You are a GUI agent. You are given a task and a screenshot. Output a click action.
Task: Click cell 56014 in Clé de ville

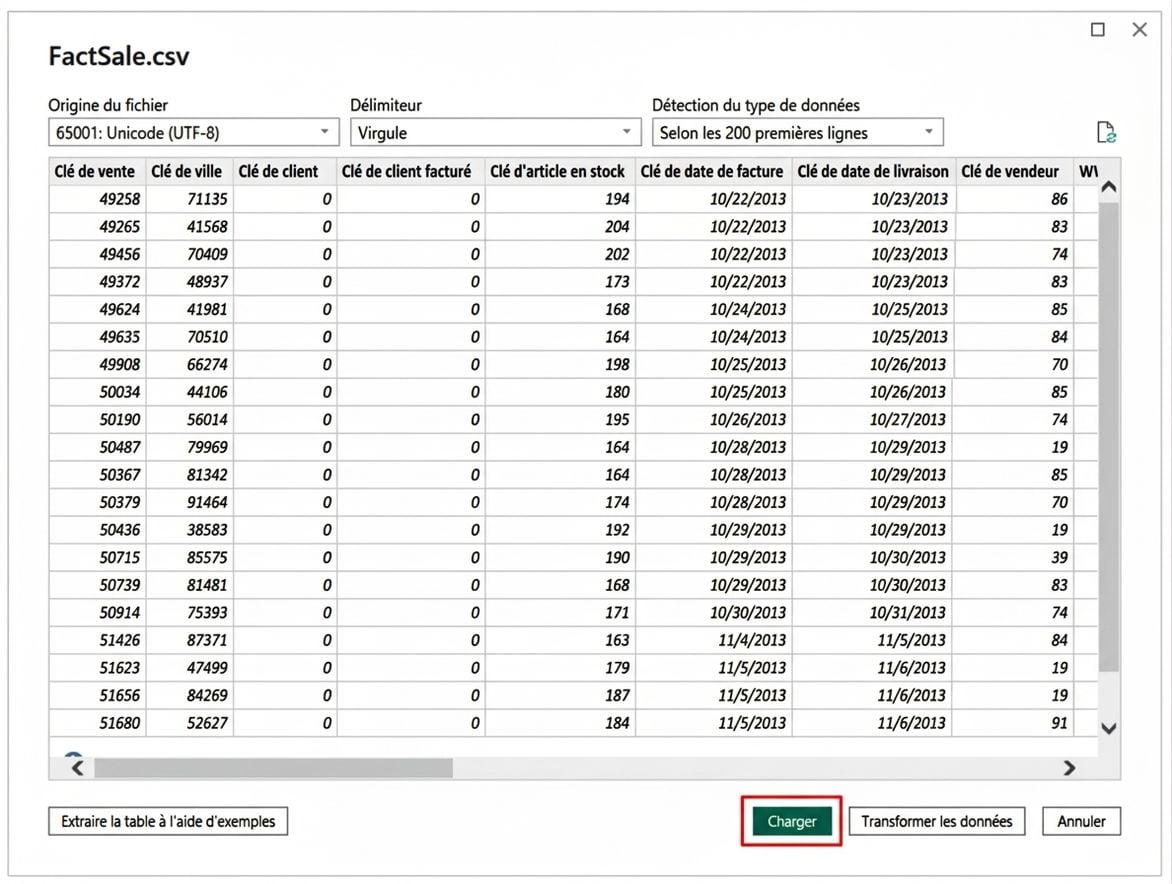[x=189, y=420]
